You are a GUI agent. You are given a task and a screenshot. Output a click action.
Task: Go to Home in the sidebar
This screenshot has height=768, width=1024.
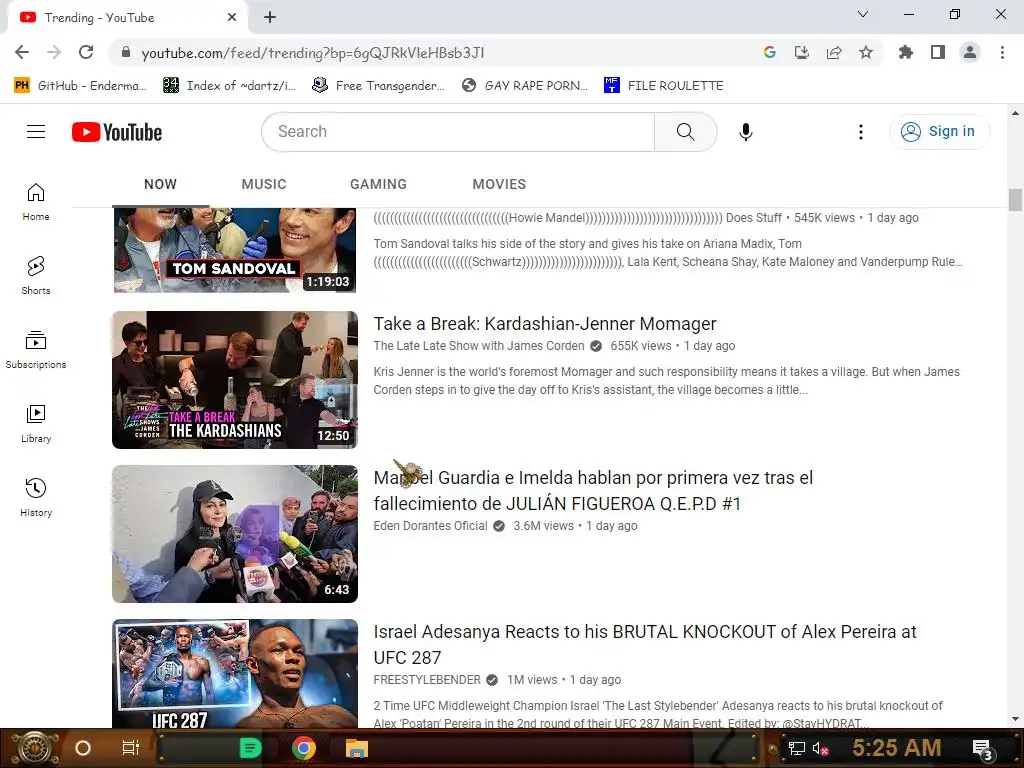tap(36, 202)
